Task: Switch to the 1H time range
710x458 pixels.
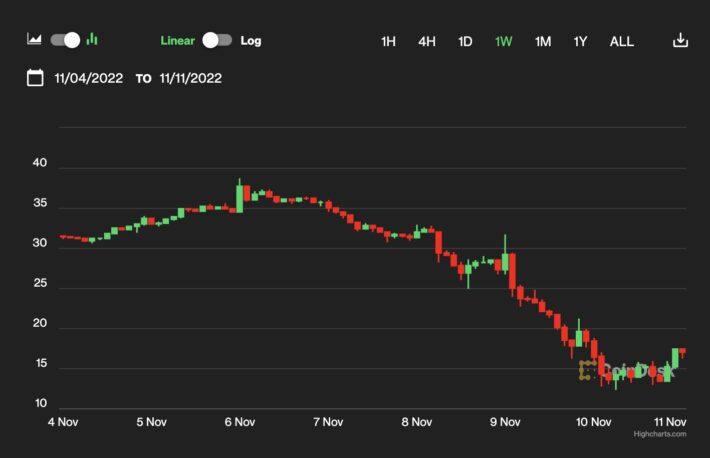Action: click(x=389, y=42)
